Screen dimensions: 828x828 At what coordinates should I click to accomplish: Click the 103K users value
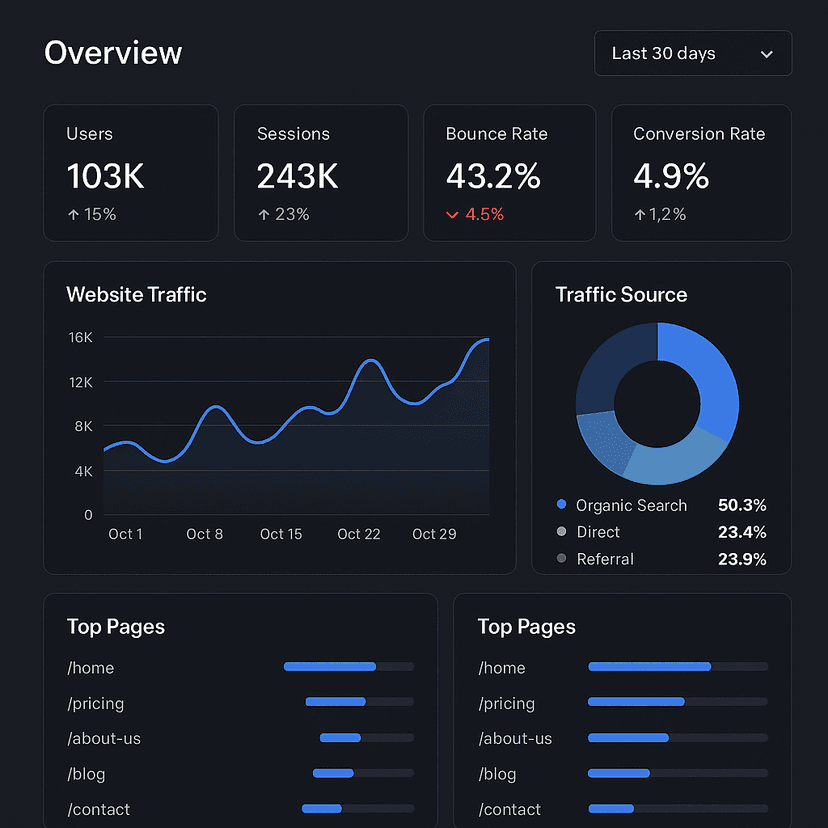(106, 176)
